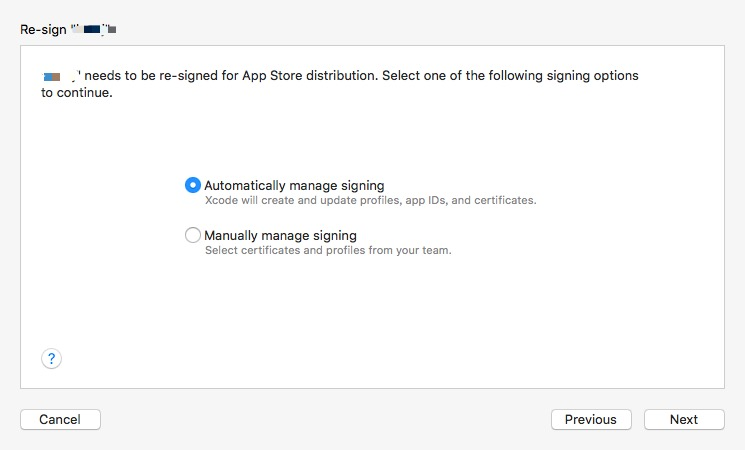Click the redacted app name in the title
This screenshot has width=745, height=450.
point(94,30)
